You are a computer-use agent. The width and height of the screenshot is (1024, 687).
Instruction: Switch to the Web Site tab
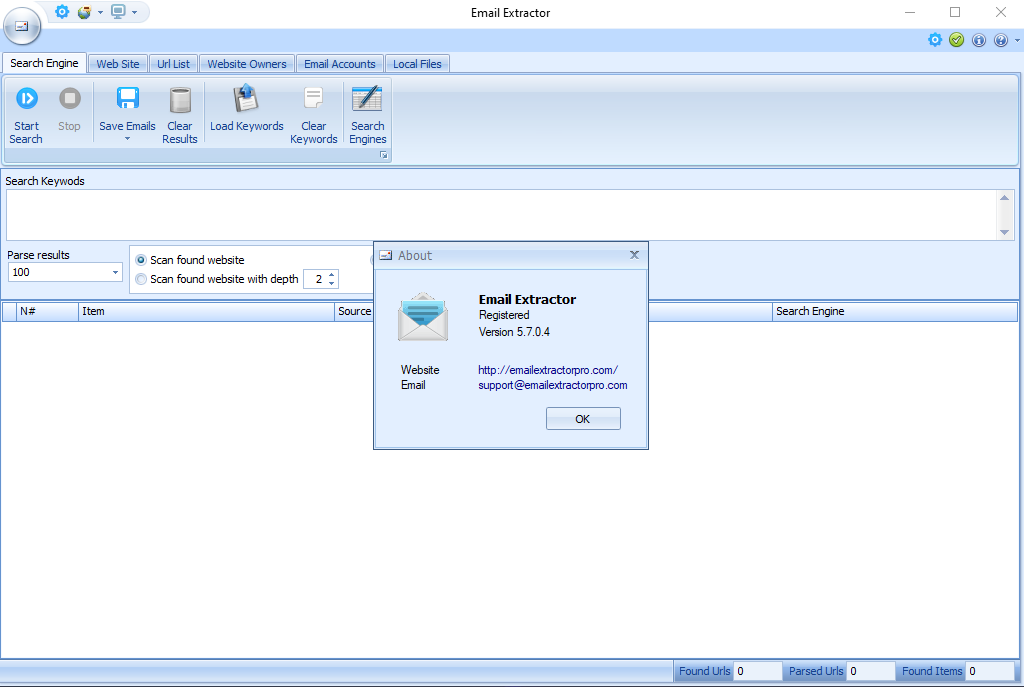pyautogui.click(x=118, y=64)
